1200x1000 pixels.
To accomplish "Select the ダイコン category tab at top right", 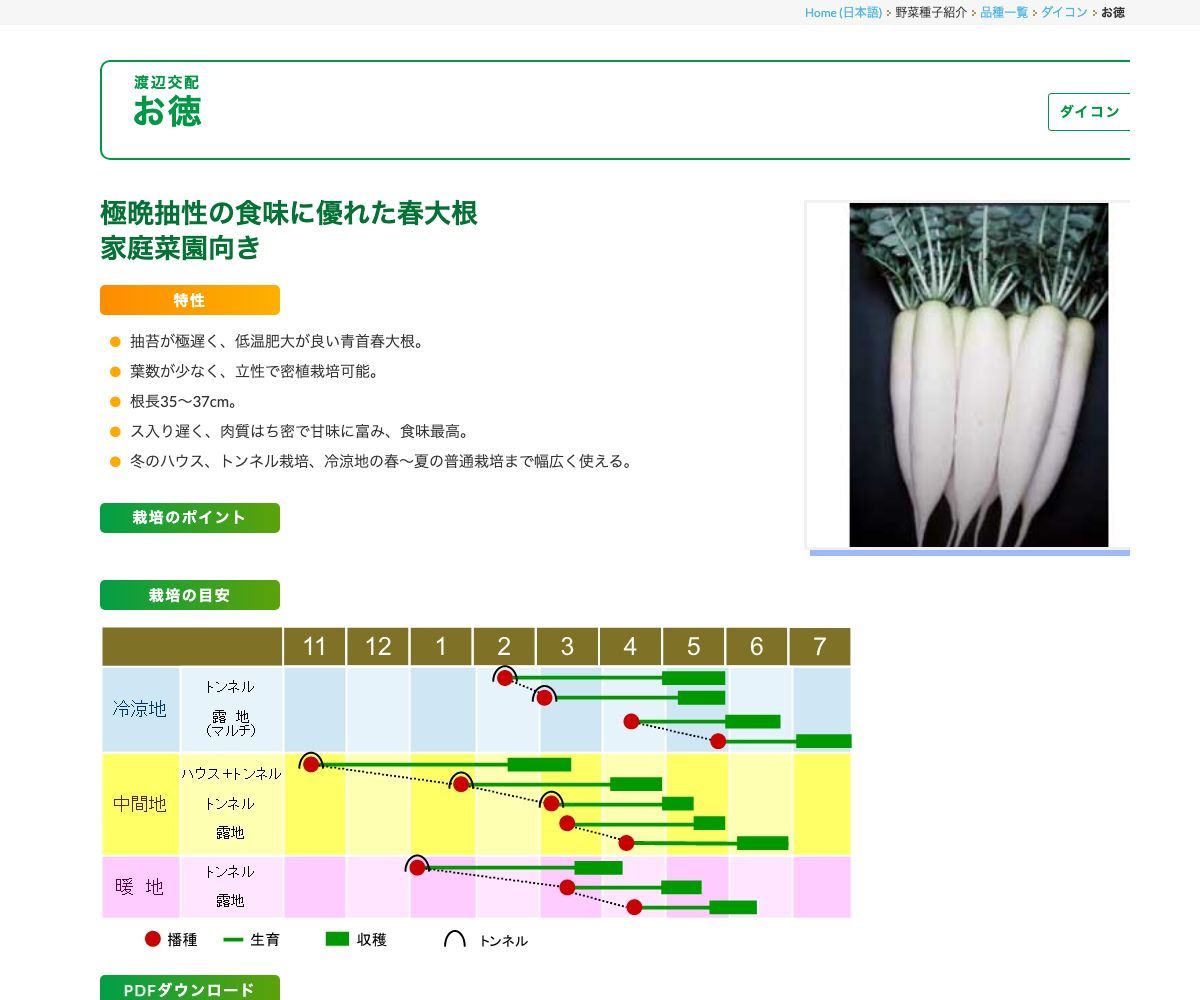I will 1088,112.
